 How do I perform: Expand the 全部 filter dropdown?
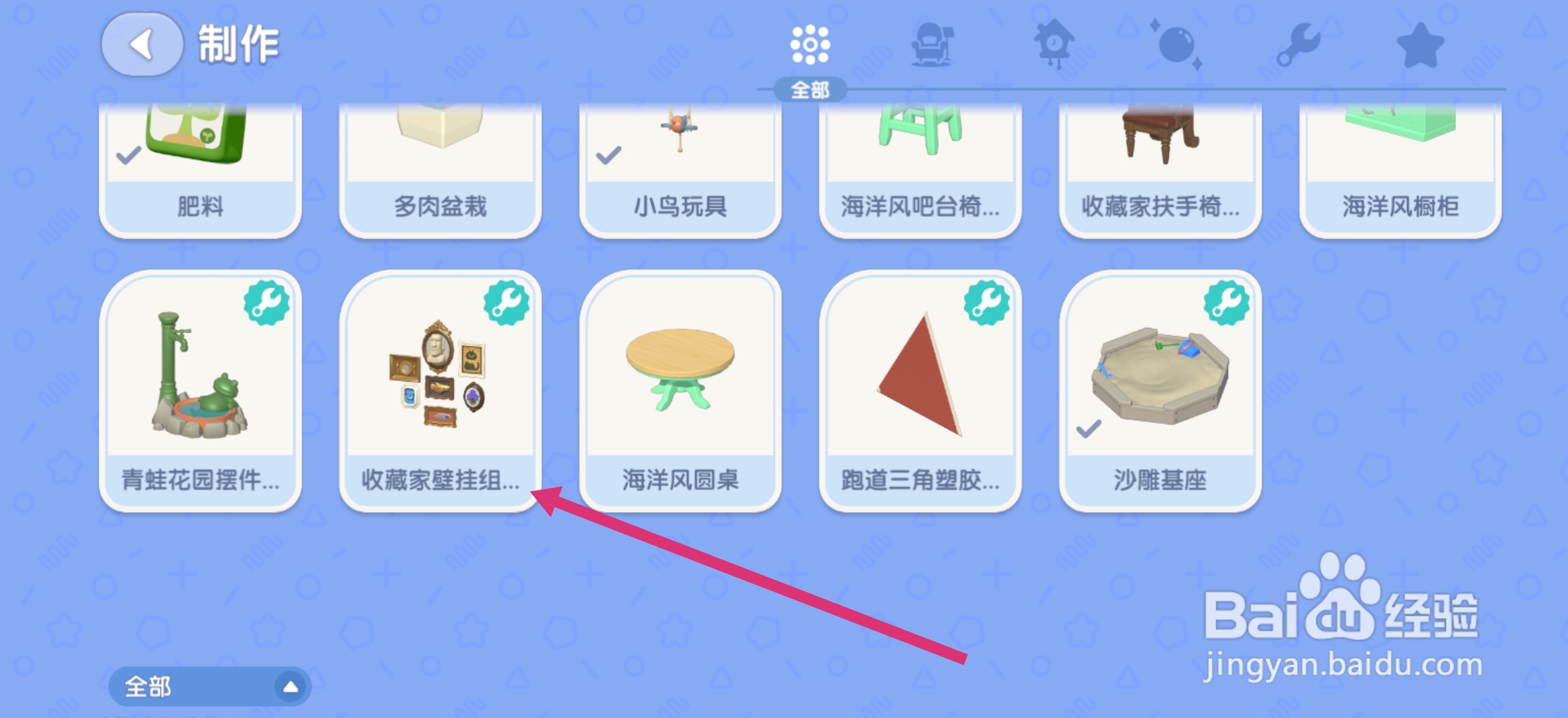[209, 687]
